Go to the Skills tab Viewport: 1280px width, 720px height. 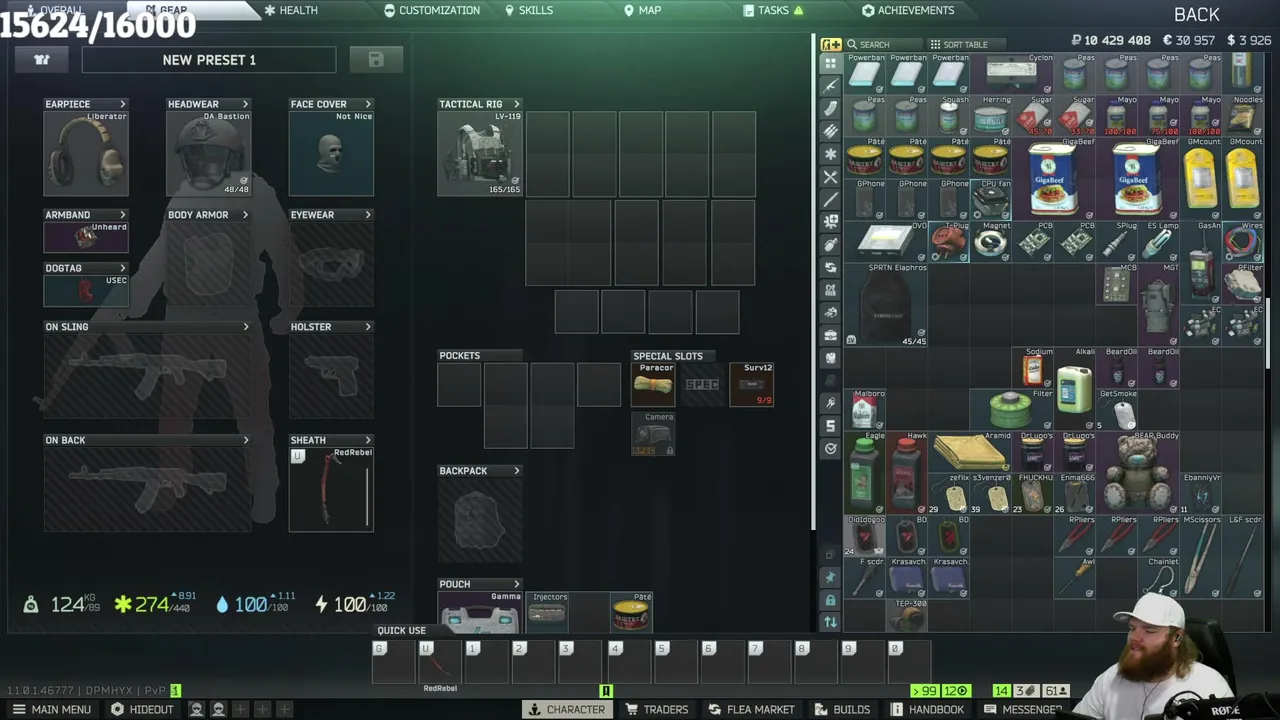coord(529,10)
